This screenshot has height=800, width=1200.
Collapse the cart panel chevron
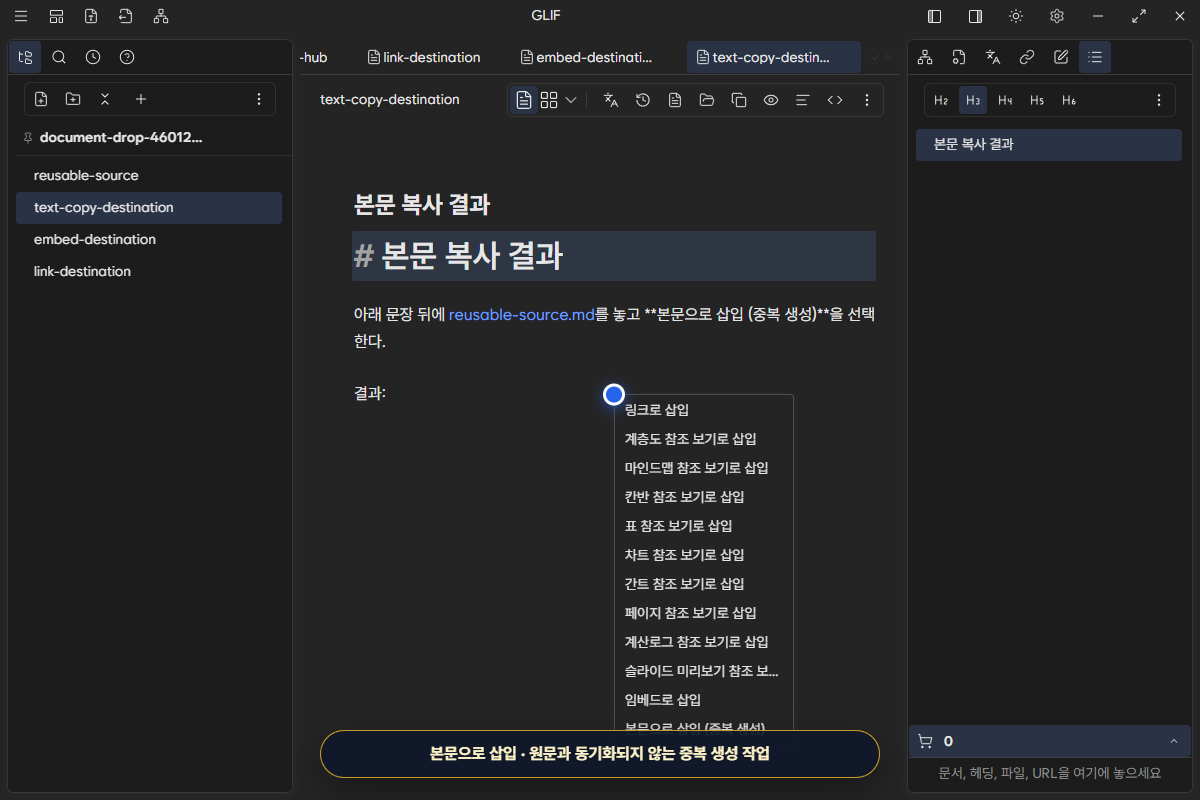[1173, 741]
